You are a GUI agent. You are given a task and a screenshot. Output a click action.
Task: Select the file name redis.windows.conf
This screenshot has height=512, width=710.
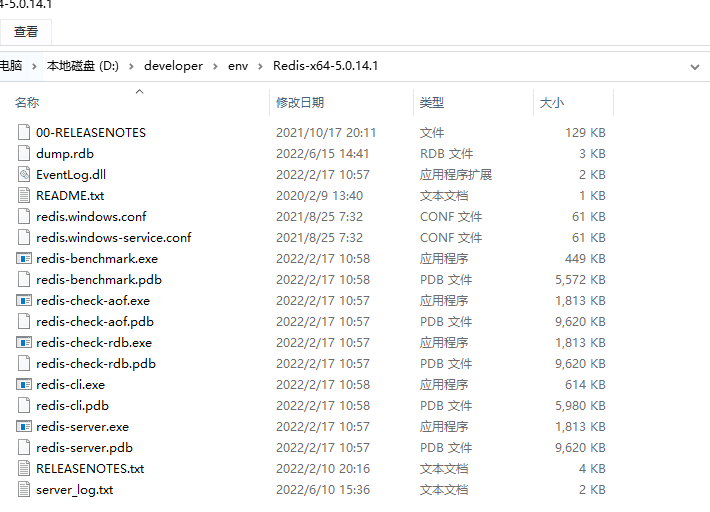click(x=91, y=216)
